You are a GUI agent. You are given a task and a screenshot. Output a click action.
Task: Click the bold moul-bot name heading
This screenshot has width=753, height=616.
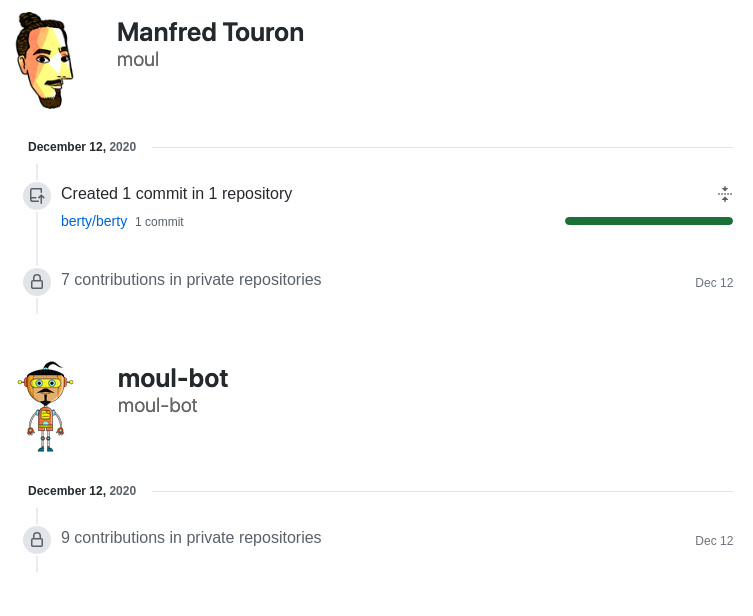coord(173,378)
